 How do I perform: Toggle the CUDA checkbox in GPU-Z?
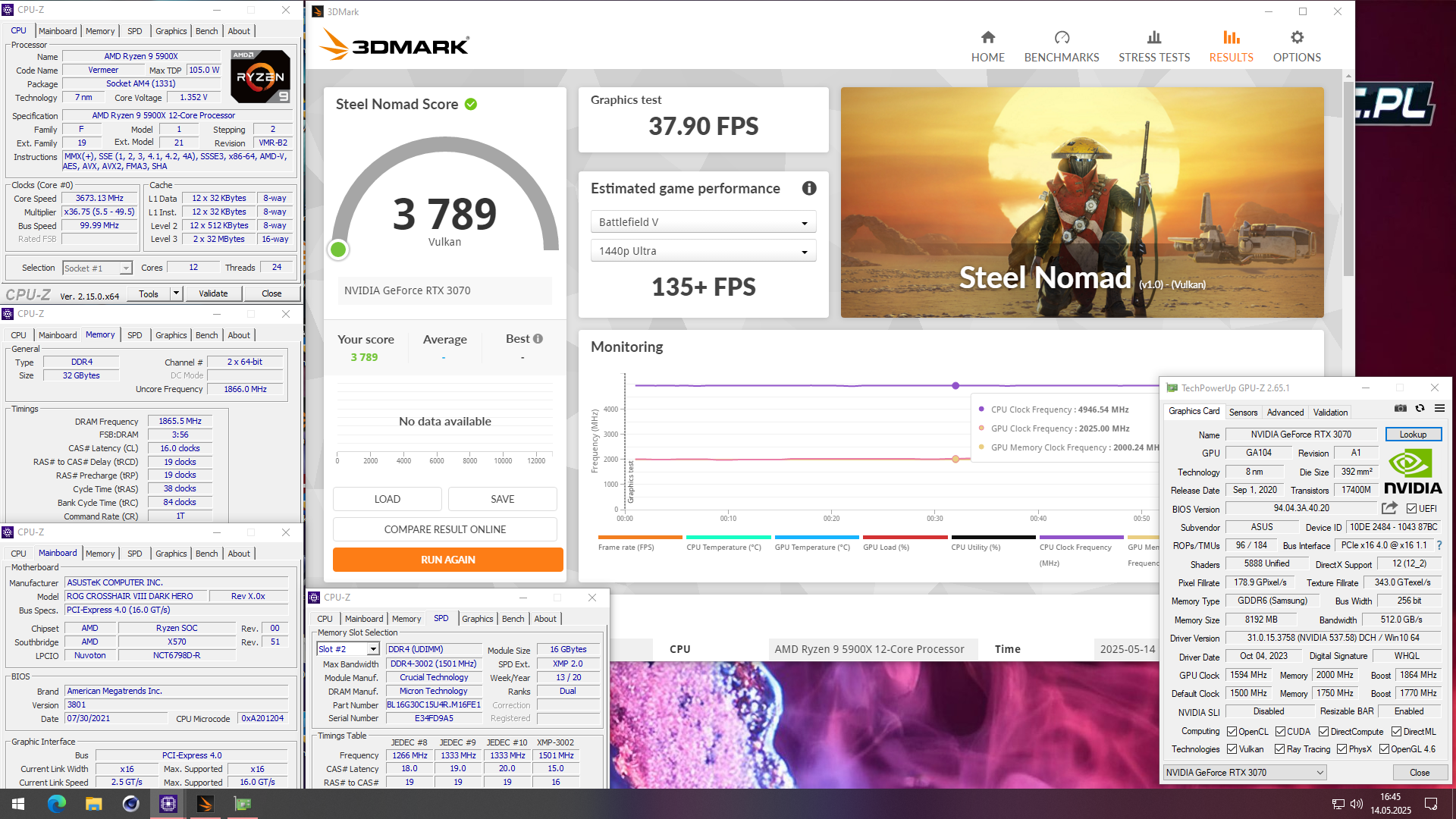click(x=1280, y=732)
